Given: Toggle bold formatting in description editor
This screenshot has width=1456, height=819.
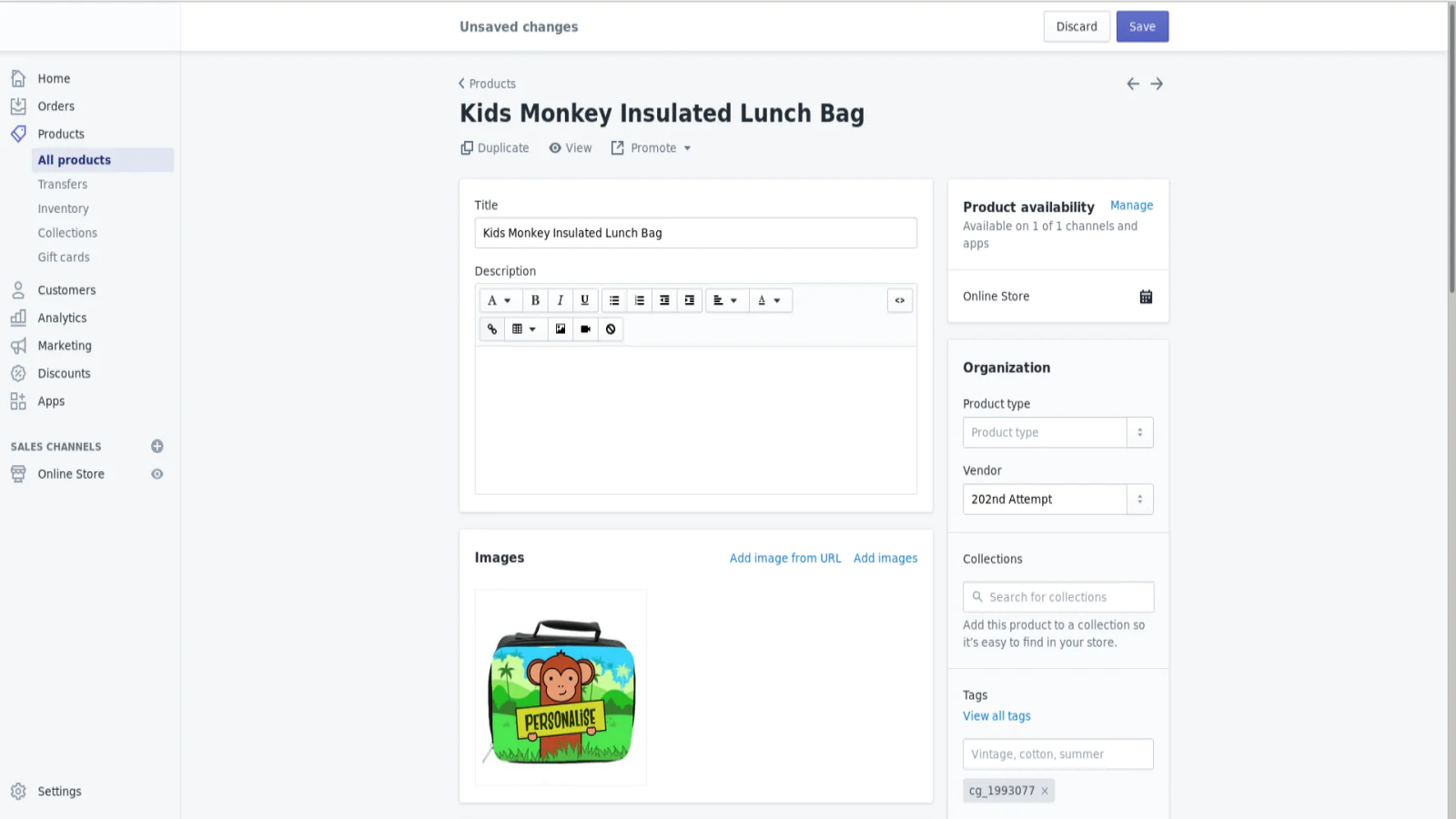Looking at the screenshot, I should click(535, 300).
